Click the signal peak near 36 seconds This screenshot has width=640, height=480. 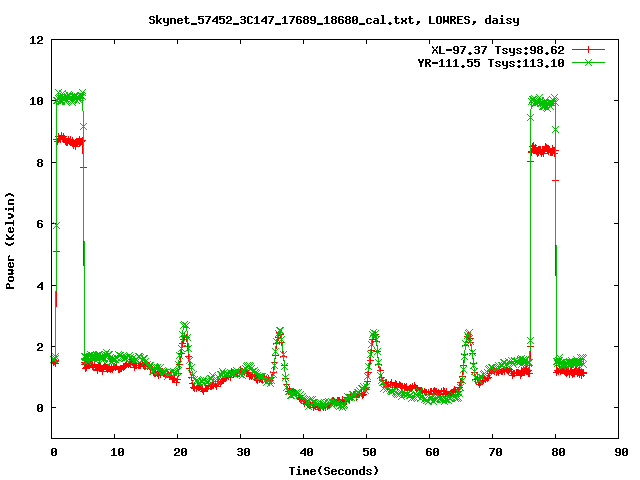[x=280, y=333]
